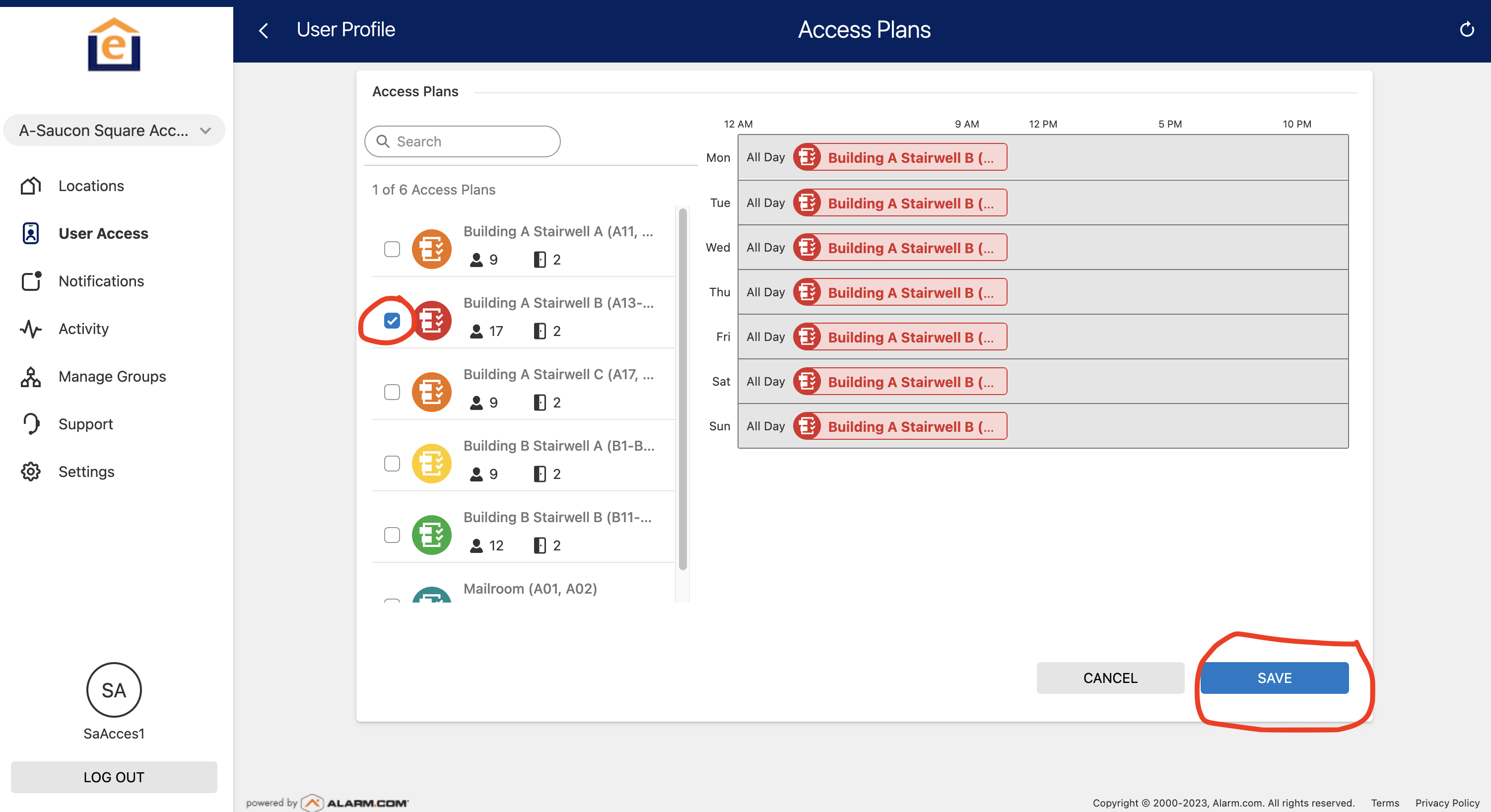Click the SA user avatar circle
Viewport: 1491px width, 812px height.
(114, 690)
